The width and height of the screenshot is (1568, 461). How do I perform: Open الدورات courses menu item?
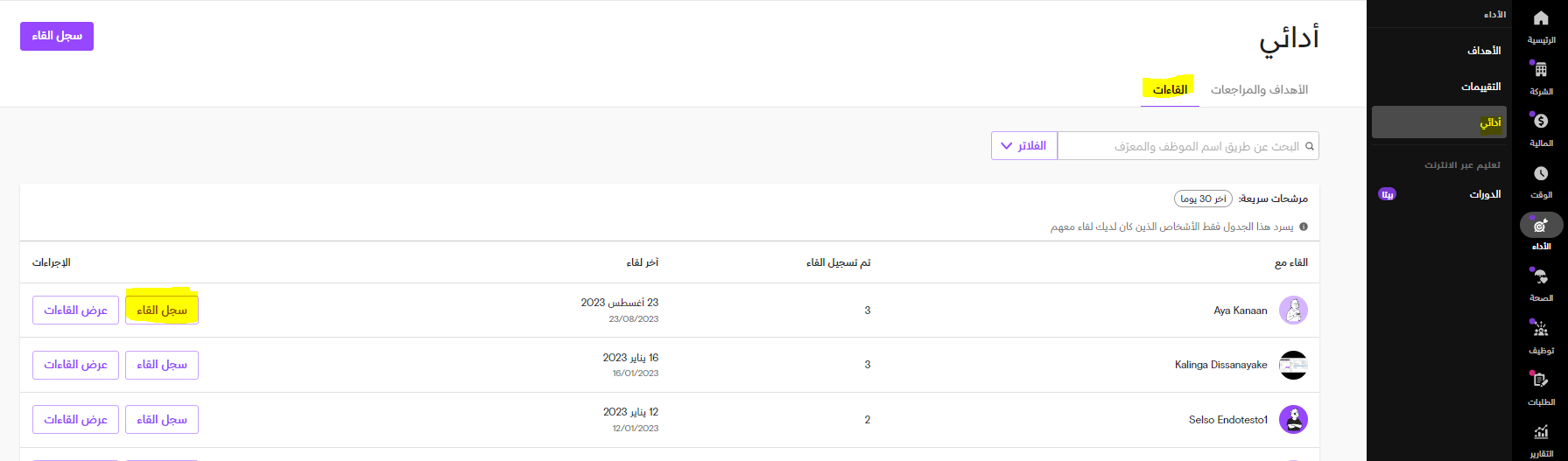[x=1485, y=194]
